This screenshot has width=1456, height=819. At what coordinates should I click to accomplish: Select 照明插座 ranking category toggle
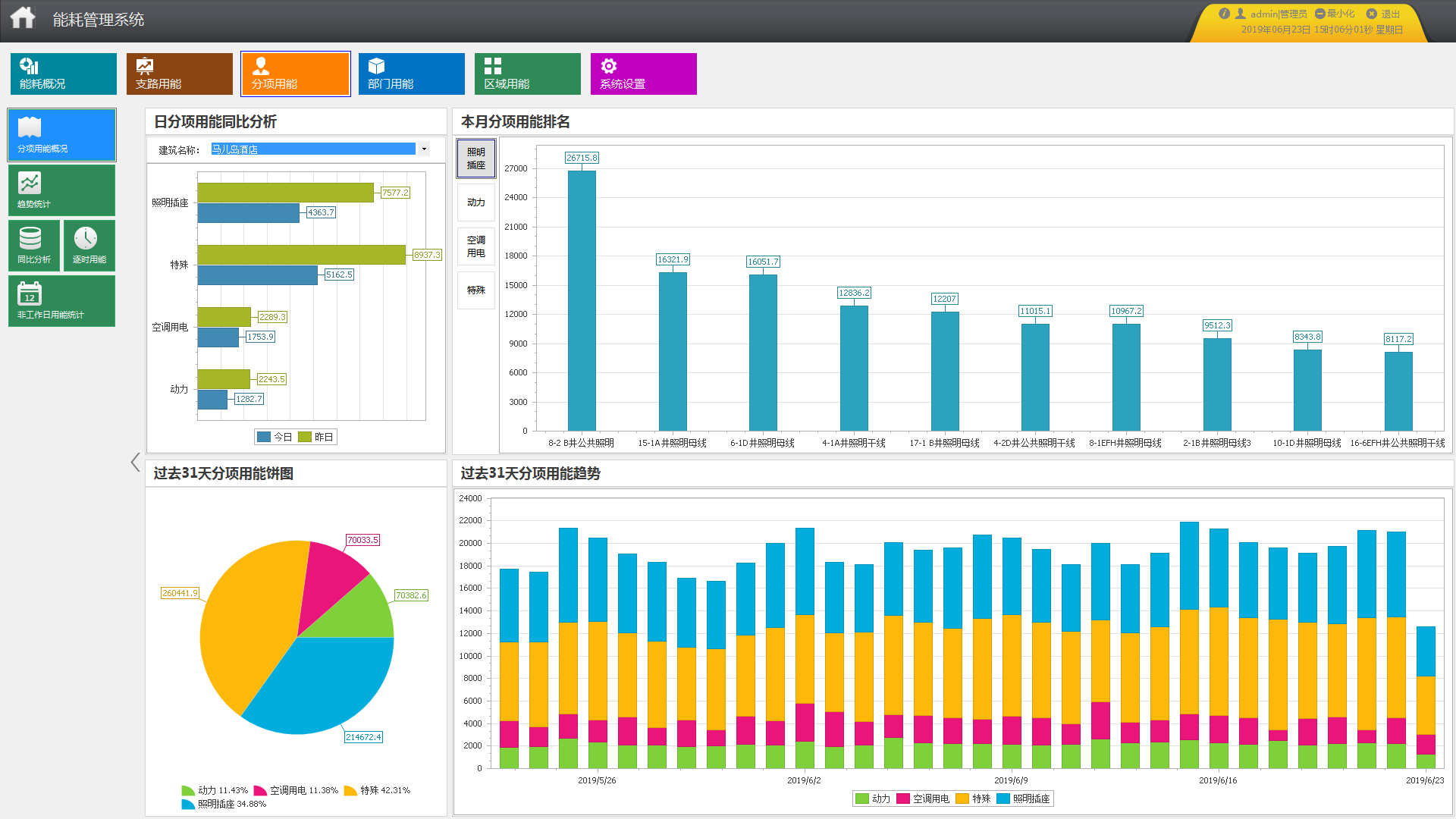475,158
